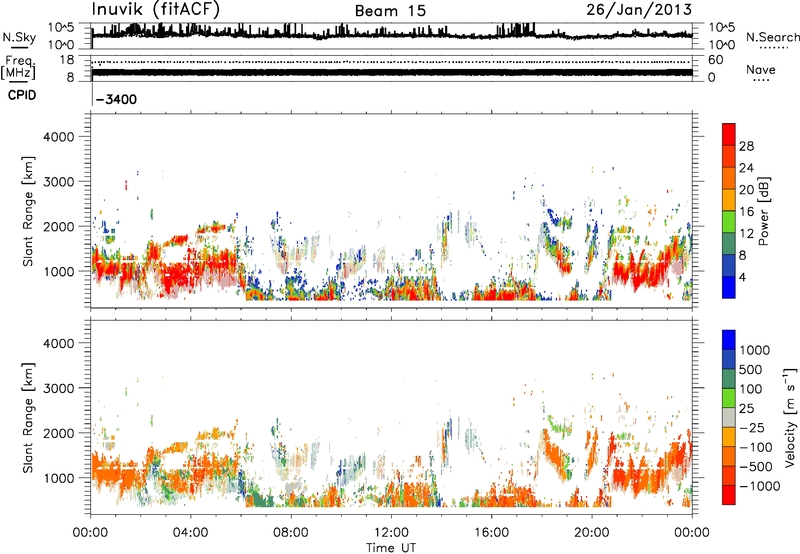Image resolution: width=800 pixels, height=554 pixels.
Task: Click the 'Slant Range [km]' label of the power panel
Action: 28,211
